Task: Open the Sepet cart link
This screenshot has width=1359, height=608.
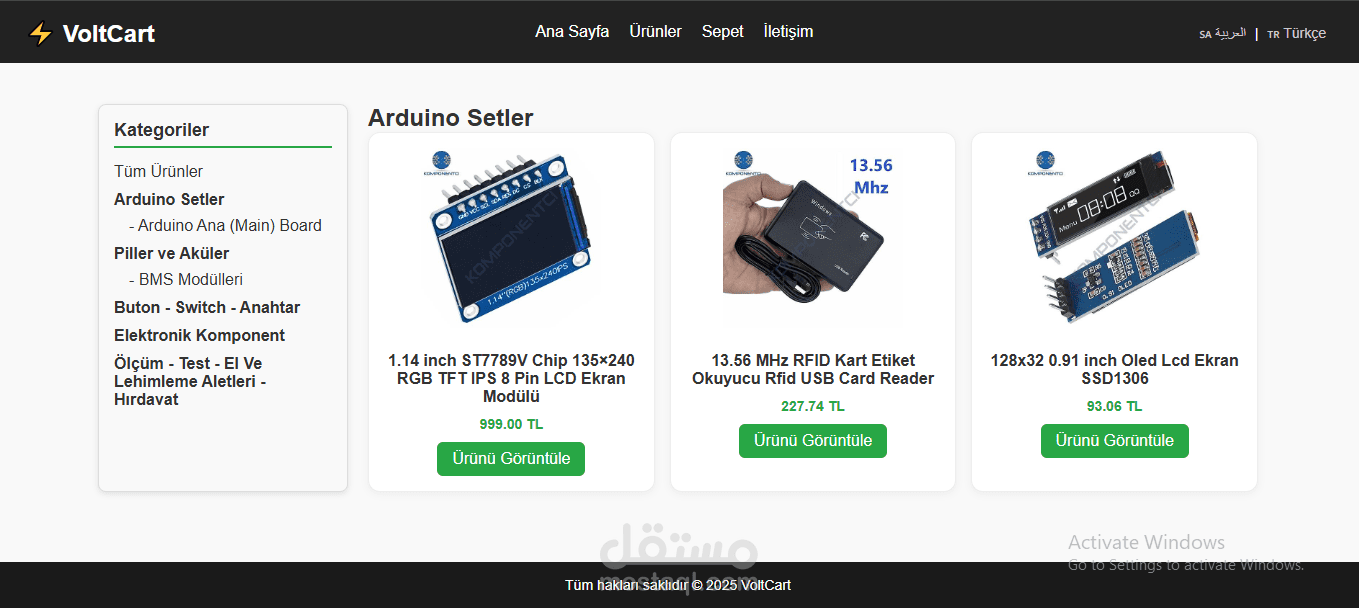Action: 722,32
